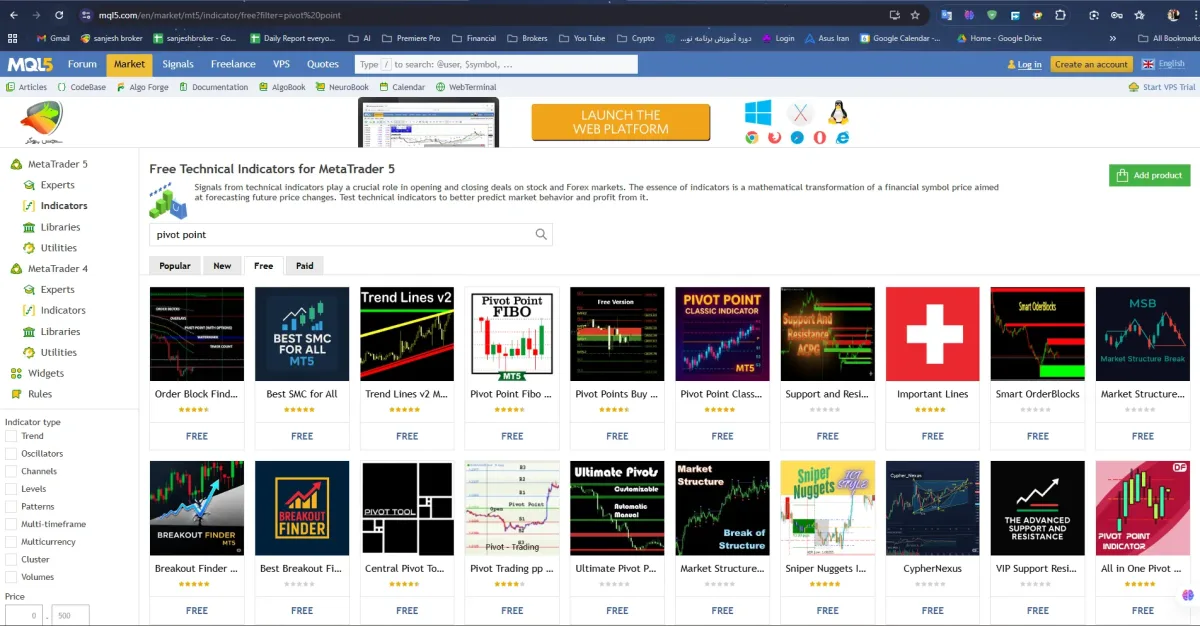Check the Multicurrency box
Image resolution: width=1200 pixels, height=626 pixels.
click(x=11, y=542)
